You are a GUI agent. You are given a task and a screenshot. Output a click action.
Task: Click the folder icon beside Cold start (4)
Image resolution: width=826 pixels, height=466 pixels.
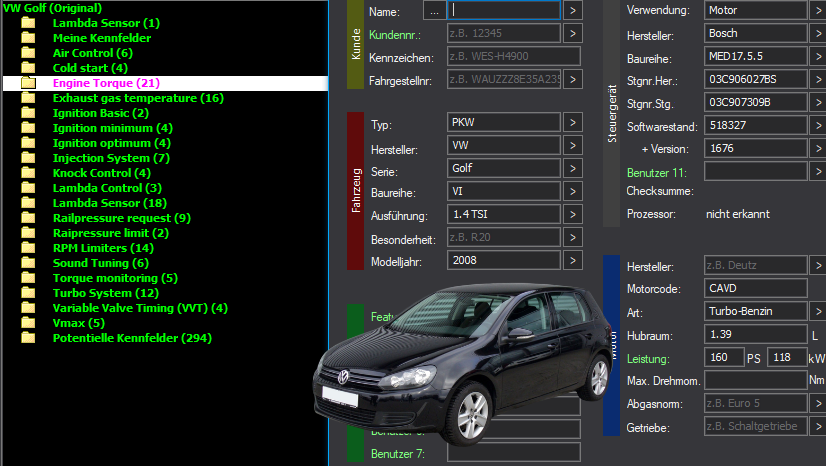28,68
